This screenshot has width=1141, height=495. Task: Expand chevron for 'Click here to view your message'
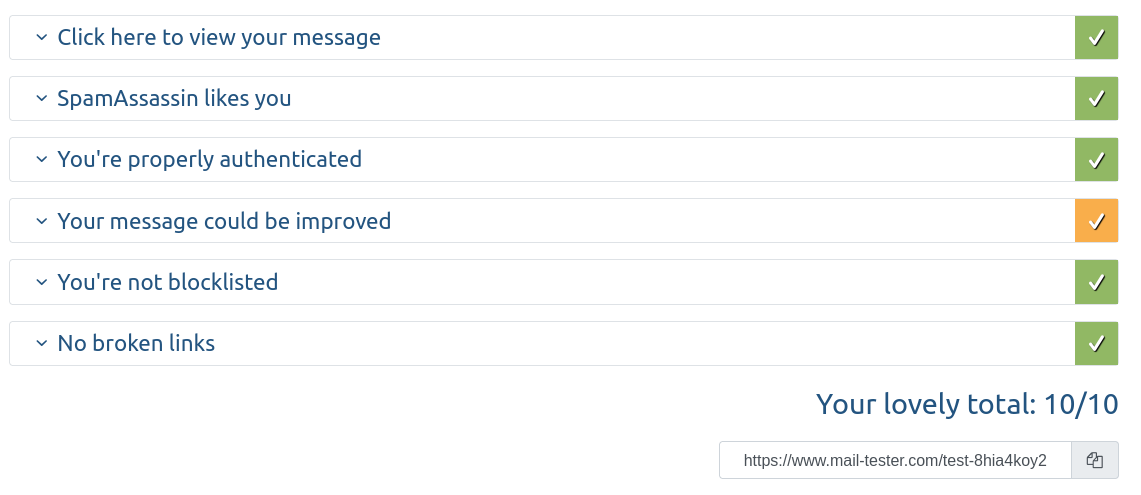coord(41,38)
